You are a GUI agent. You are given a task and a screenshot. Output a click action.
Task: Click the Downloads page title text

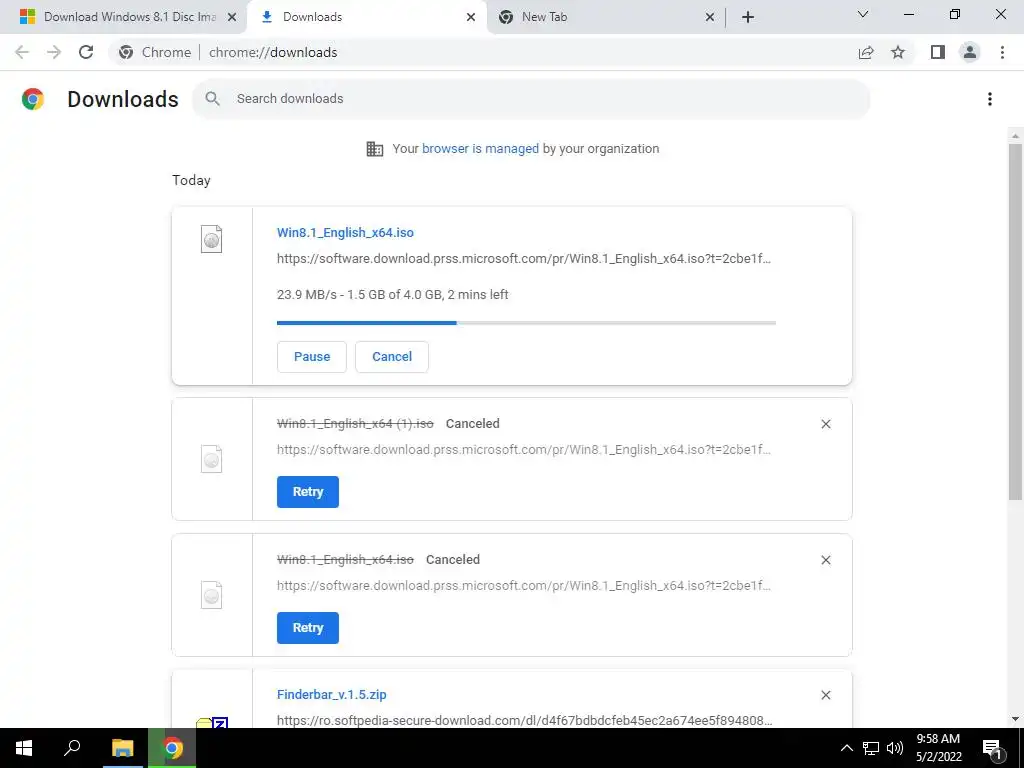tap(123, 99)
